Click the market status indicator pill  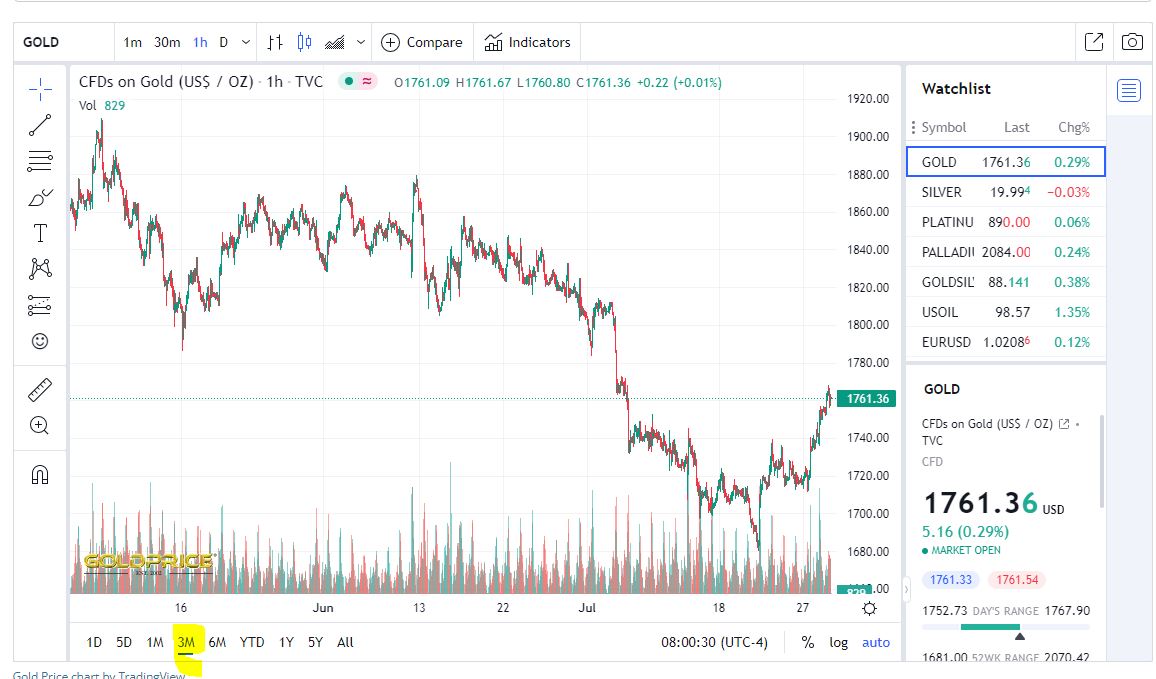358,82
